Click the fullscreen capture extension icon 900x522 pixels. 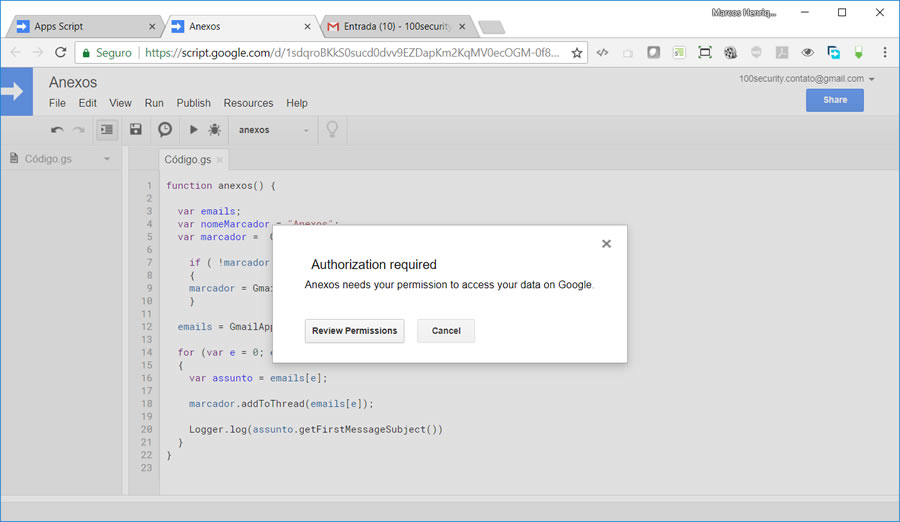705,52
